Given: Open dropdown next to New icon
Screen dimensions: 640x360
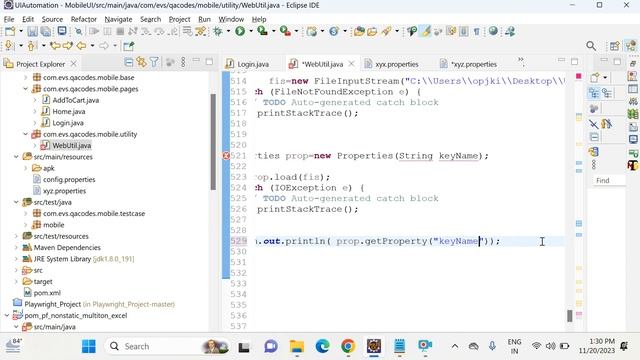Looking at the screenshot, I should point(21,31).
